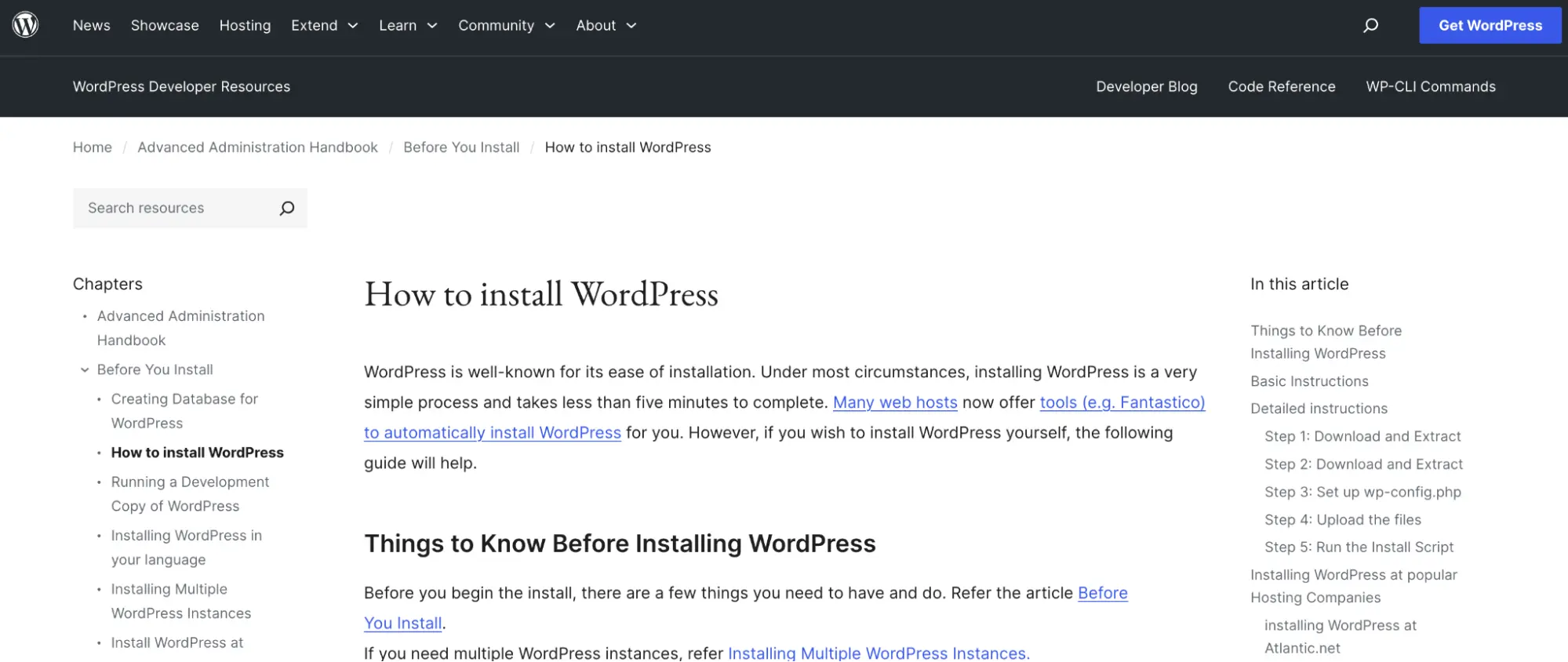Select How to install WordPress chapter
The width and height of the screenshot is (1568, 662).
(x=198, y=453)
